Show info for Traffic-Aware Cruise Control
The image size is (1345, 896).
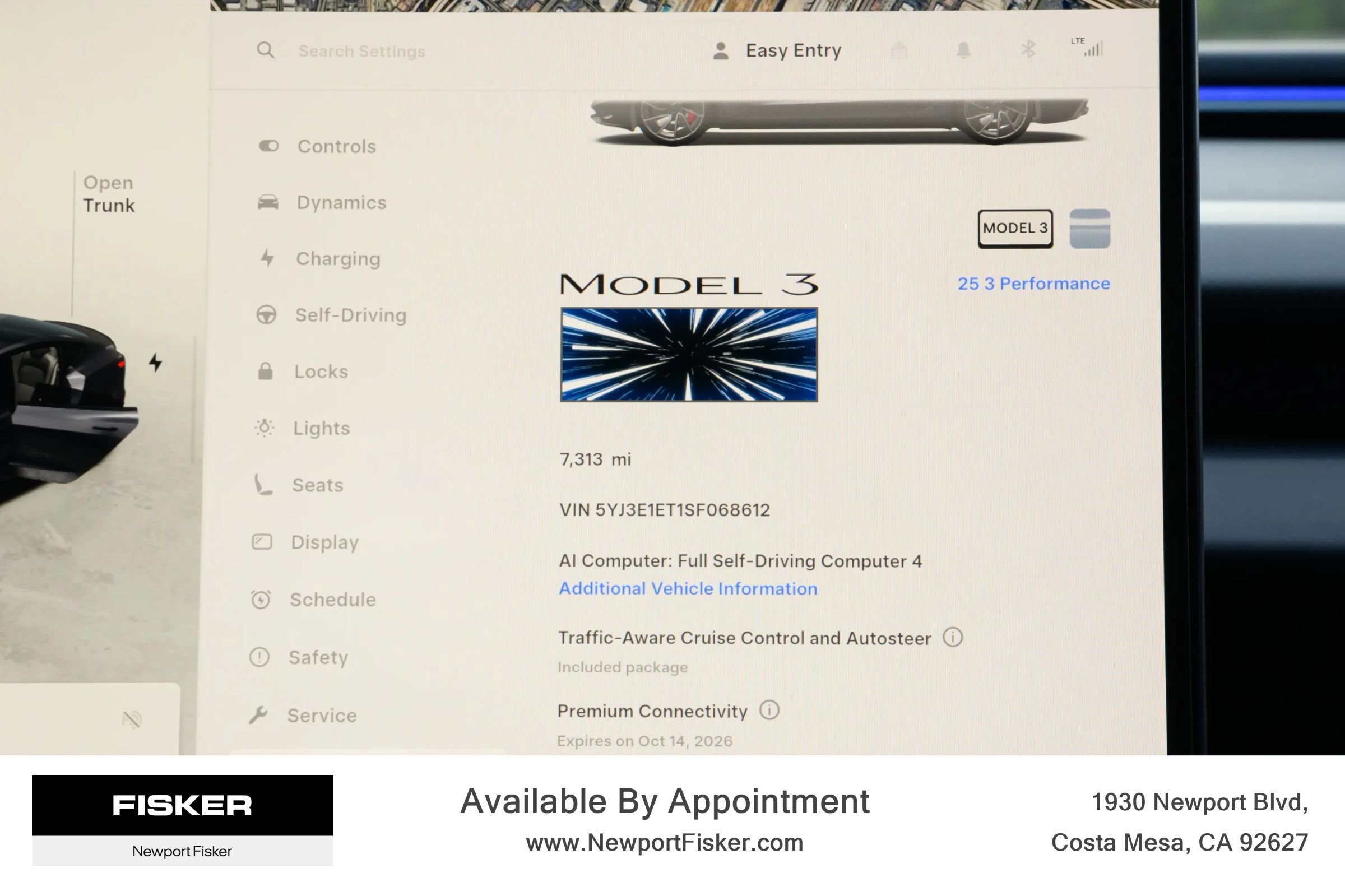pyautogui.click(x=953, y=637)
